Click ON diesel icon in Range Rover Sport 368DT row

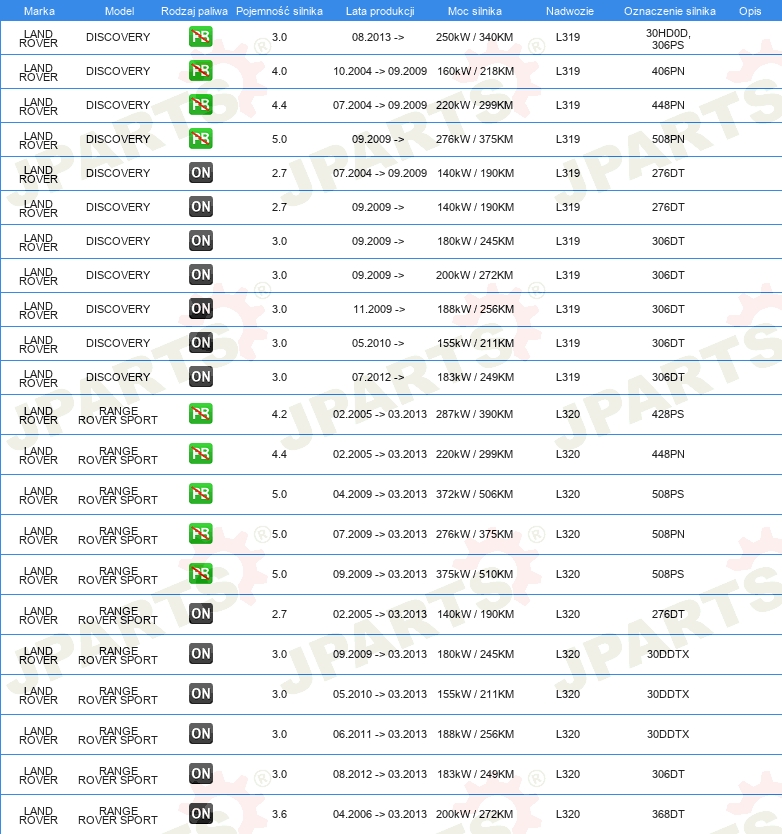pos(201,814)
